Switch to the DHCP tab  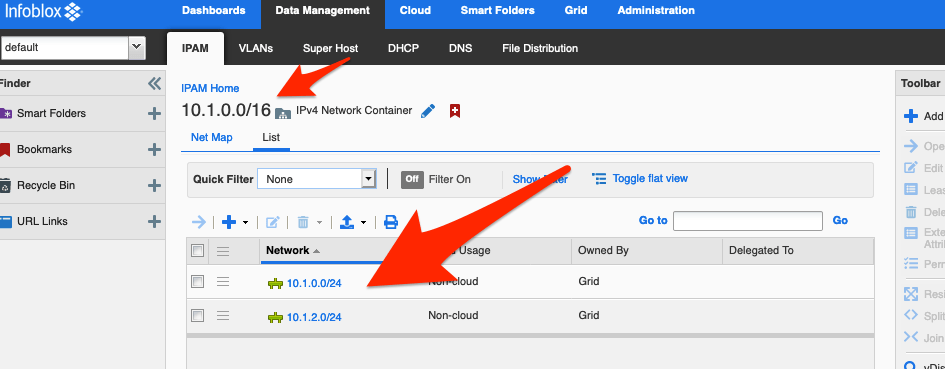pos(403,48)
